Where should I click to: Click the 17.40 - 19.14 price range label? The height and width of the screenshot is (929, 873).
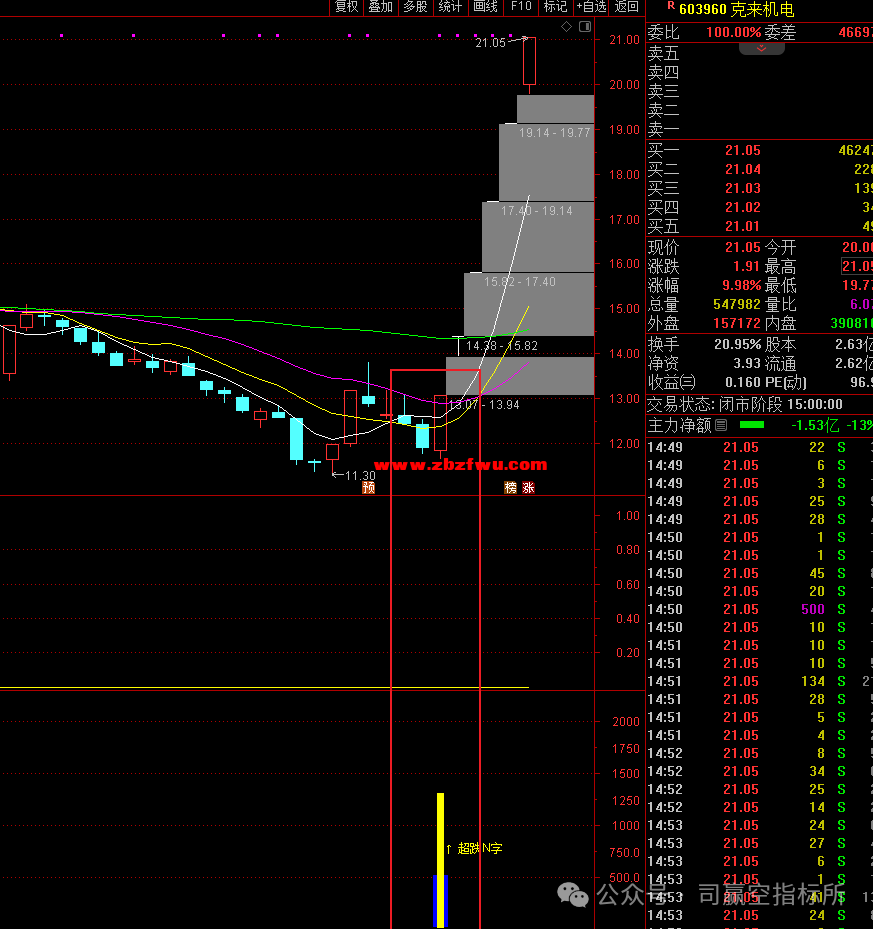pos(536,211)
